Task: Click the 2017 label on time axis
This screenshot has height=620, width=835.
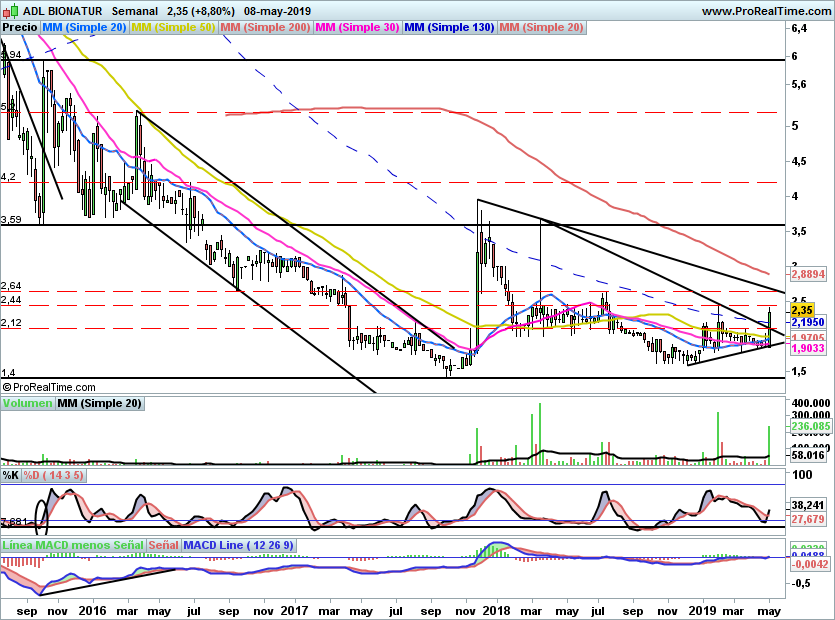Action: pyautogui.click(x=294, y=610)
